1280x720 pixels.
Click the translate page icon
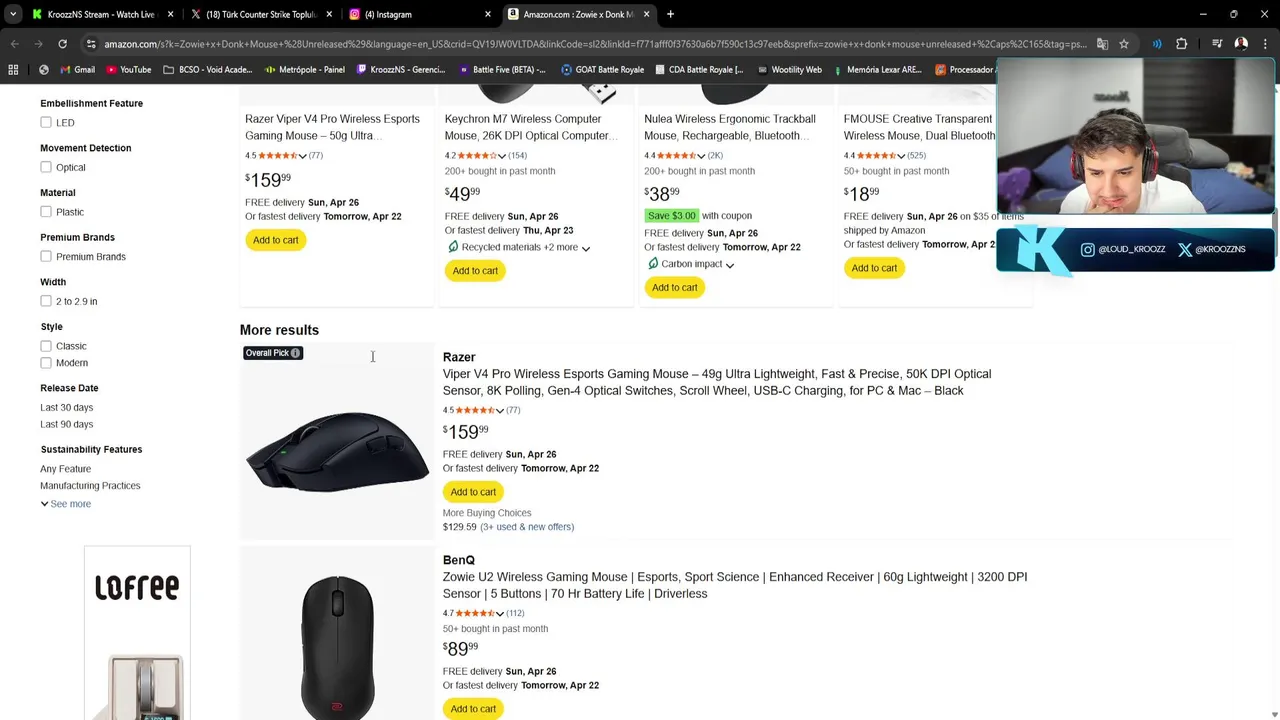coord(1102,44)
